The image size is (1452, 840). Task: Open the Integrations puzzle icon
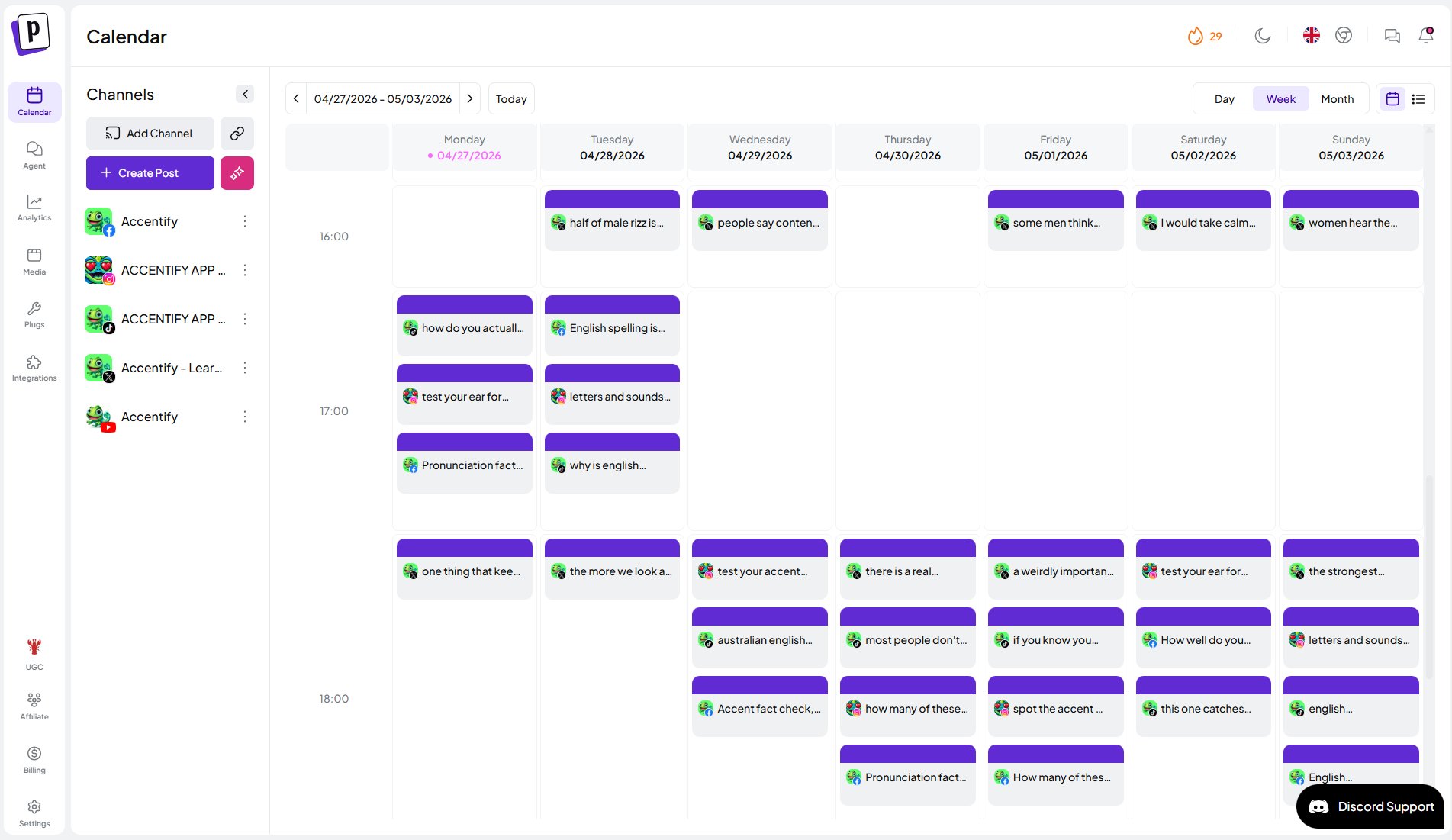click(x=34, y=368)
